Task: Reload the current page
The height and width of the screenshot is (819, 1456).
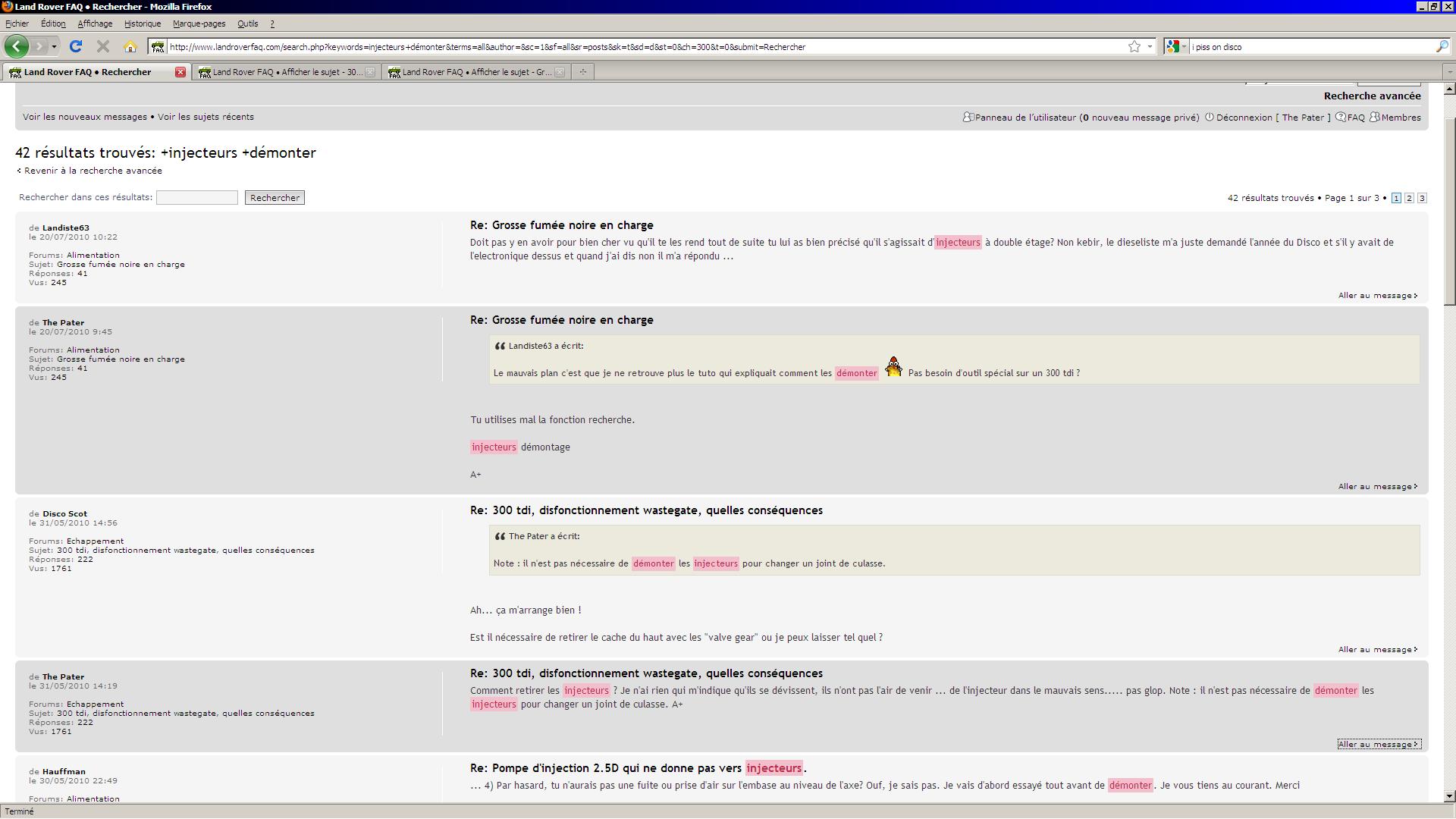Action: 76,47
